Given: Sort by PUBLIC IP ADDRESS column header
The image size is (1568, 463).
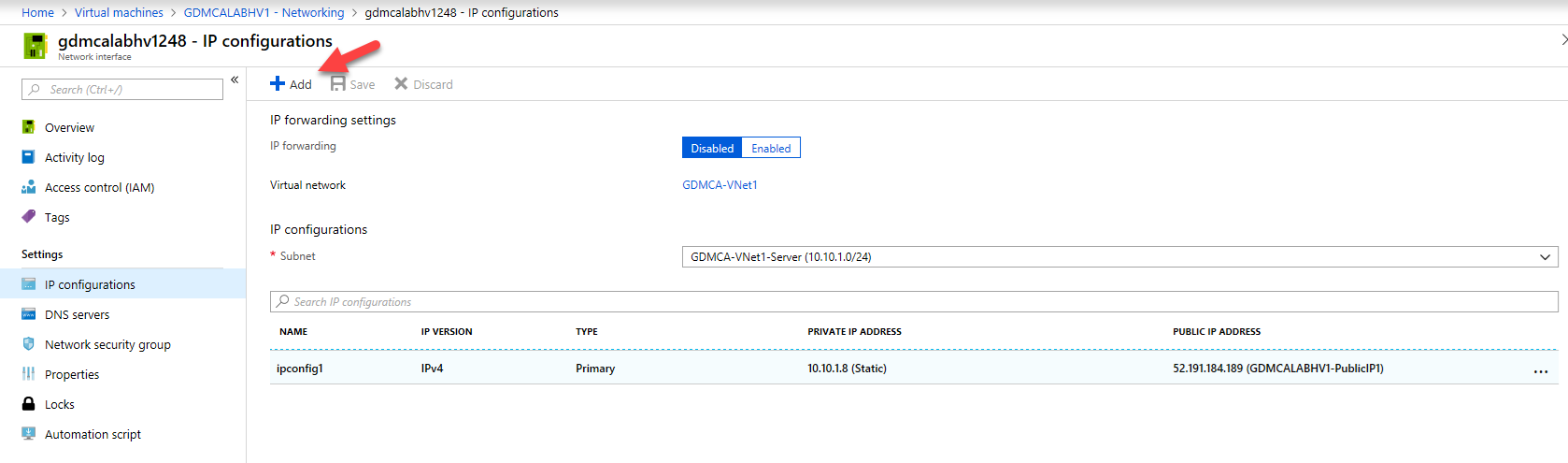Looking at the screenshot, I should 1217,331.
